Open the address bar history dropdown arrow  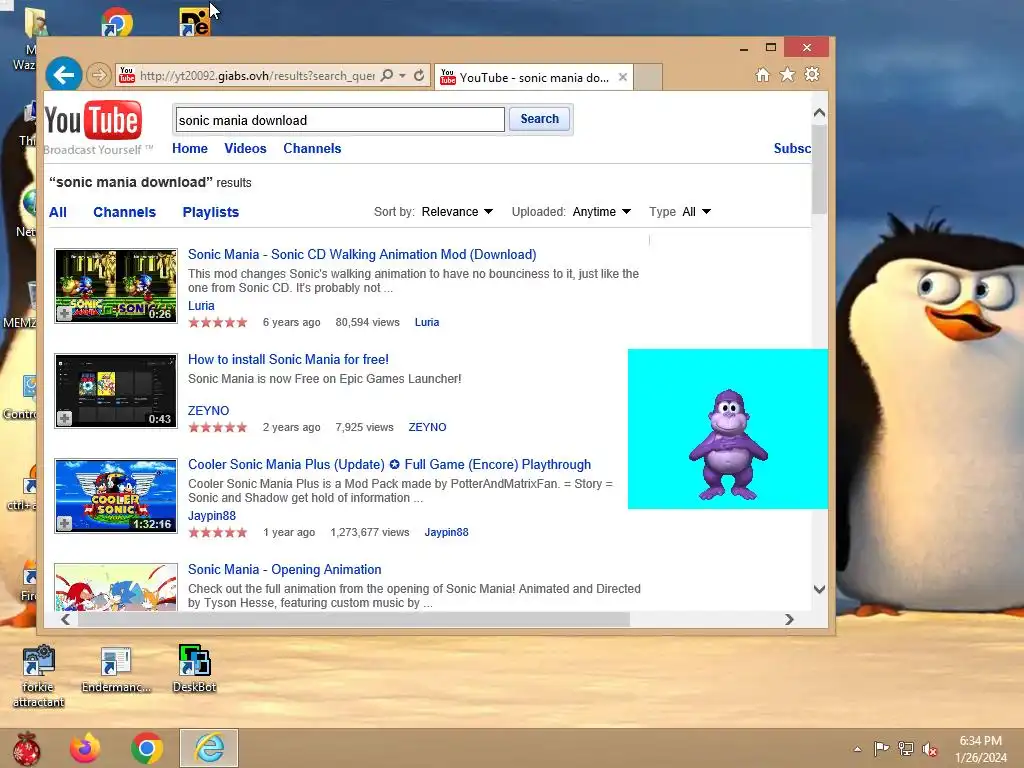coord(403,76)
